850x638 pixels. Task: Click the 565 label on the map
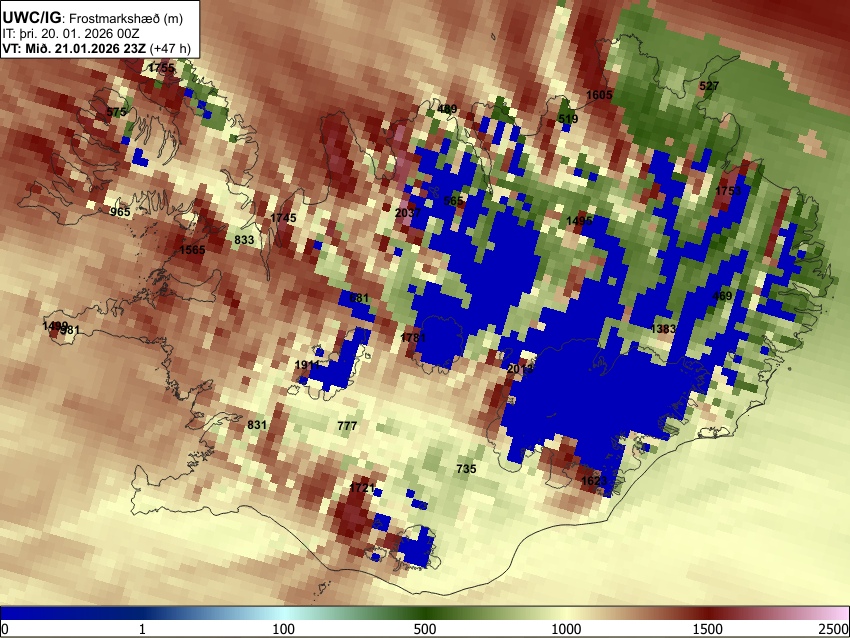(x=454, y=201)
